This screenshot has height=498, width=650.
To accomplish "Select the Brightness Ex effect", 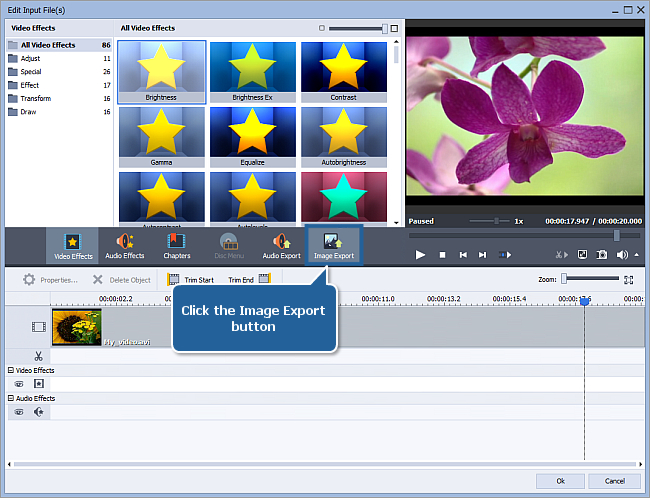I will (252, 71).
